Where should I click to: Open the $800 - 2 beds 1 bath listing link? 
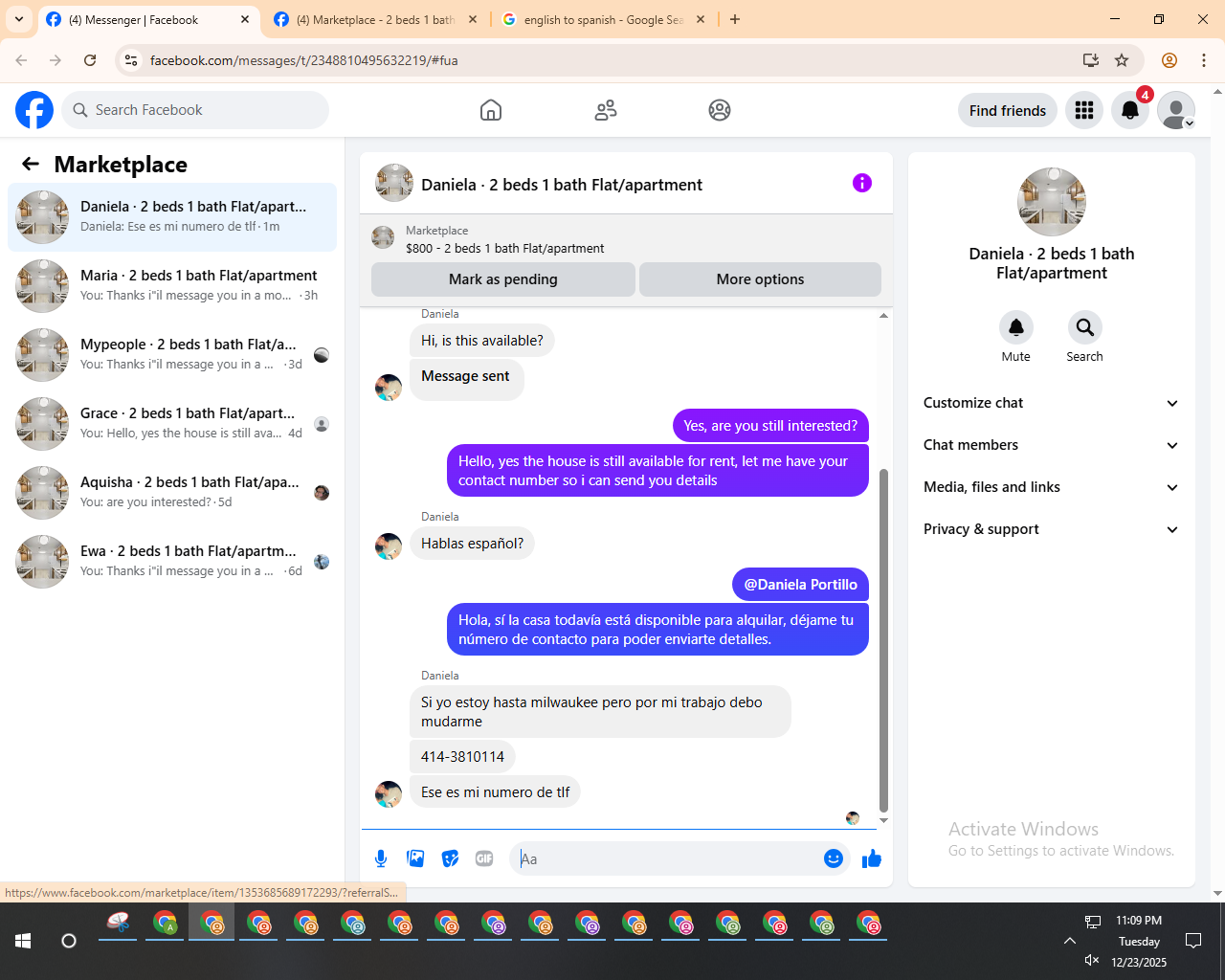504,248
